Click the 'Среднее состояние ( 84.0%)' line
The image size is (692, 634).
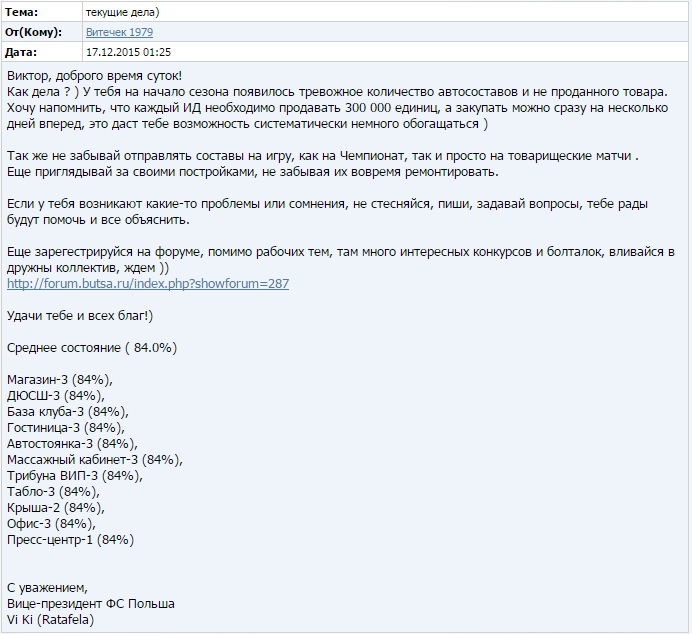(92, 348)
